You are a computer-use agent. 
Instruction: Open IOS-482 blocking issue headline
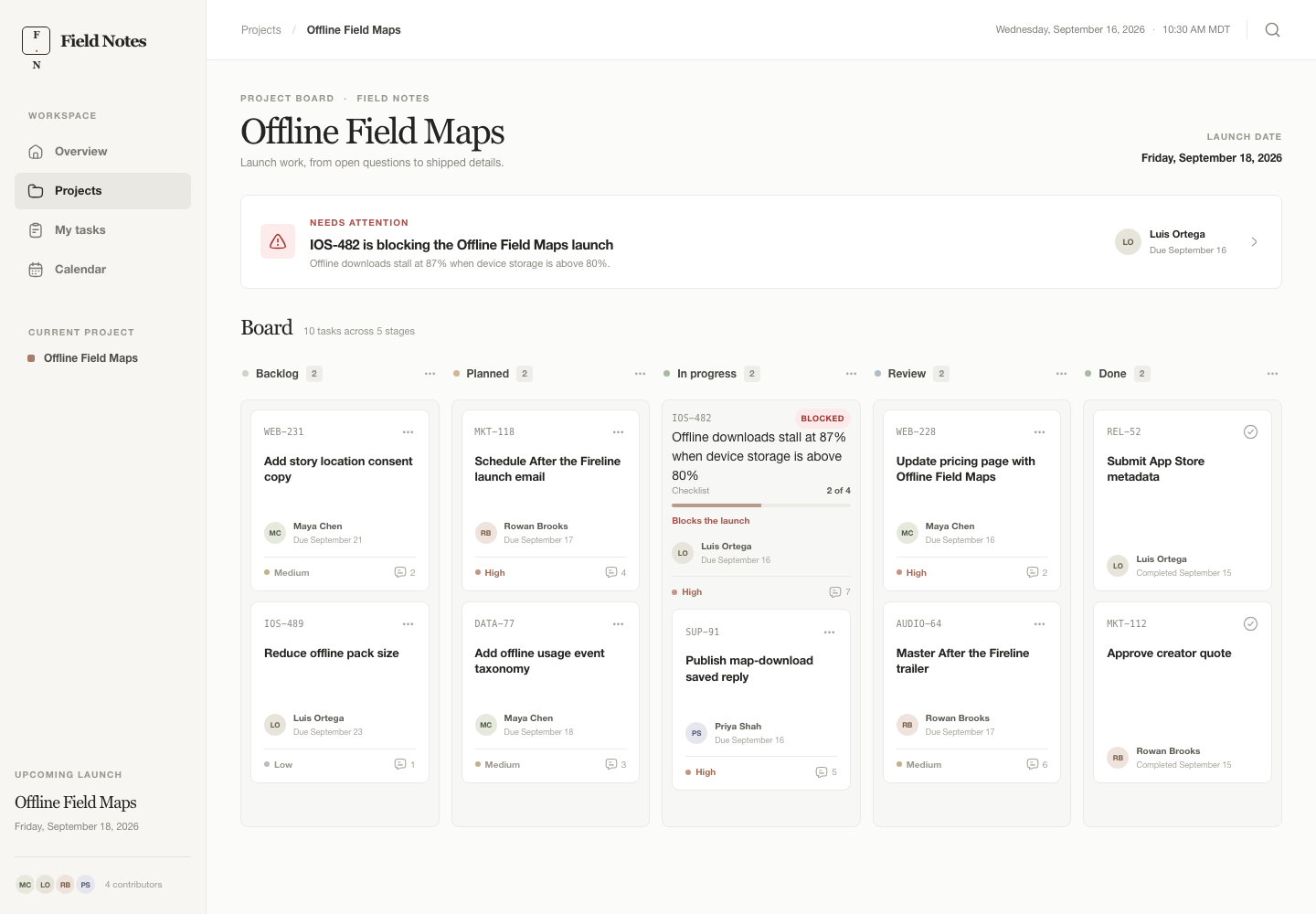[462, 245]
